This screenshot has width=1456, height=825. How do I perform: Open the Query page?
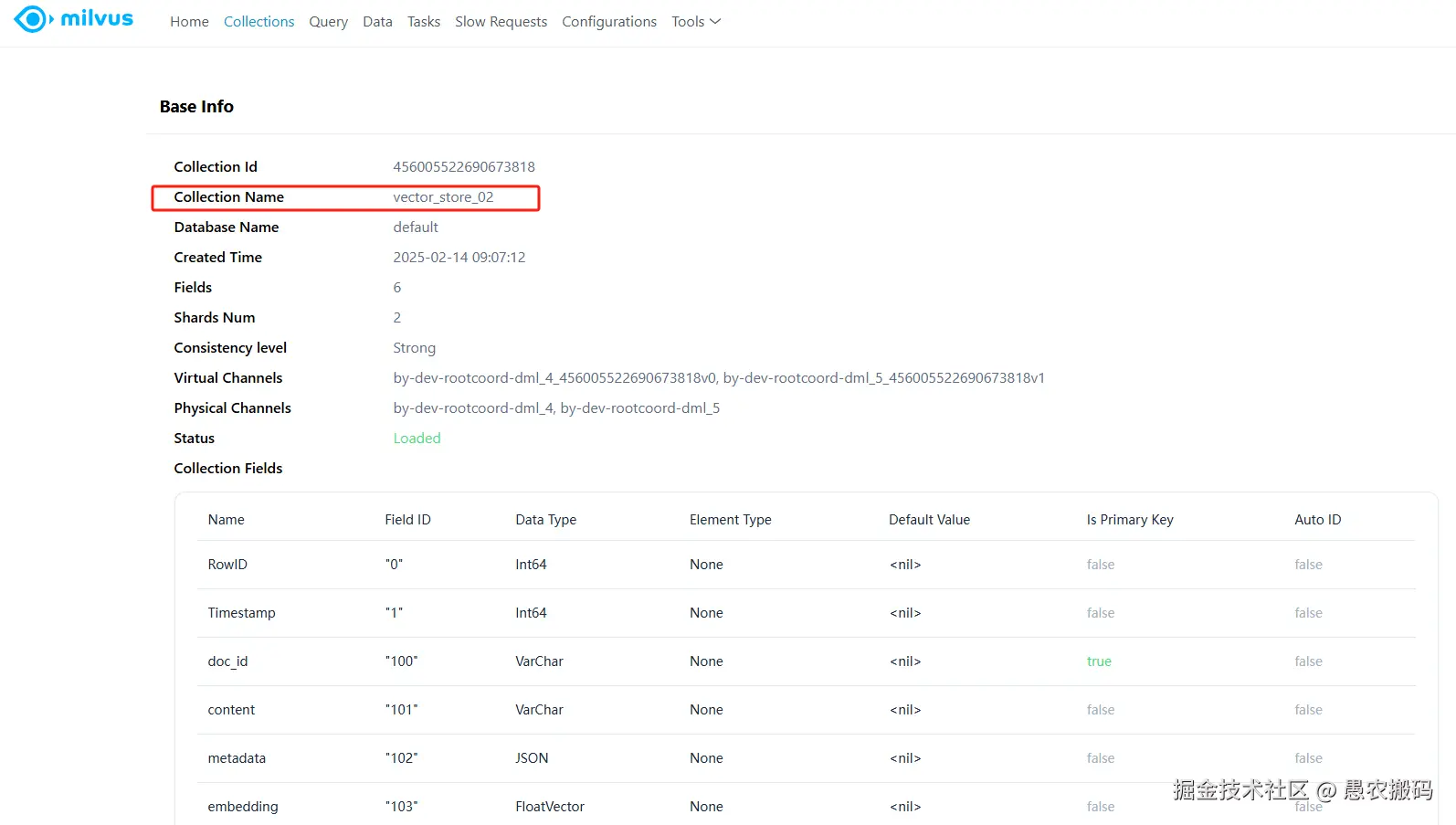(x=328, y=21)
